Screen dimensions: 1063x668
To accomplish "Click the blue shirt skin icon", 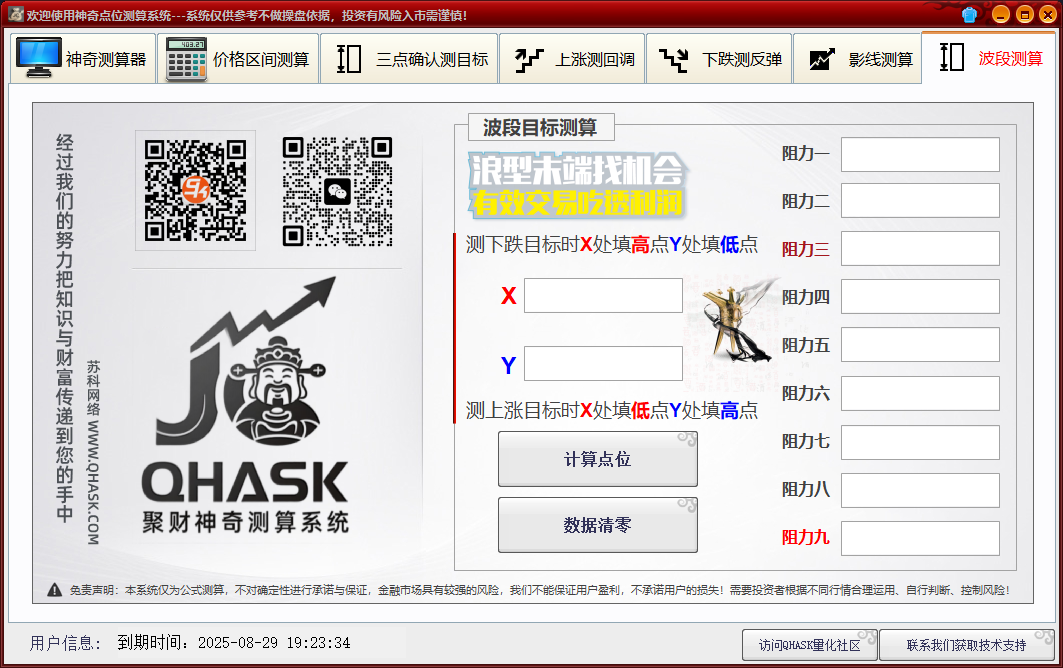I will [x=969, y=14].
